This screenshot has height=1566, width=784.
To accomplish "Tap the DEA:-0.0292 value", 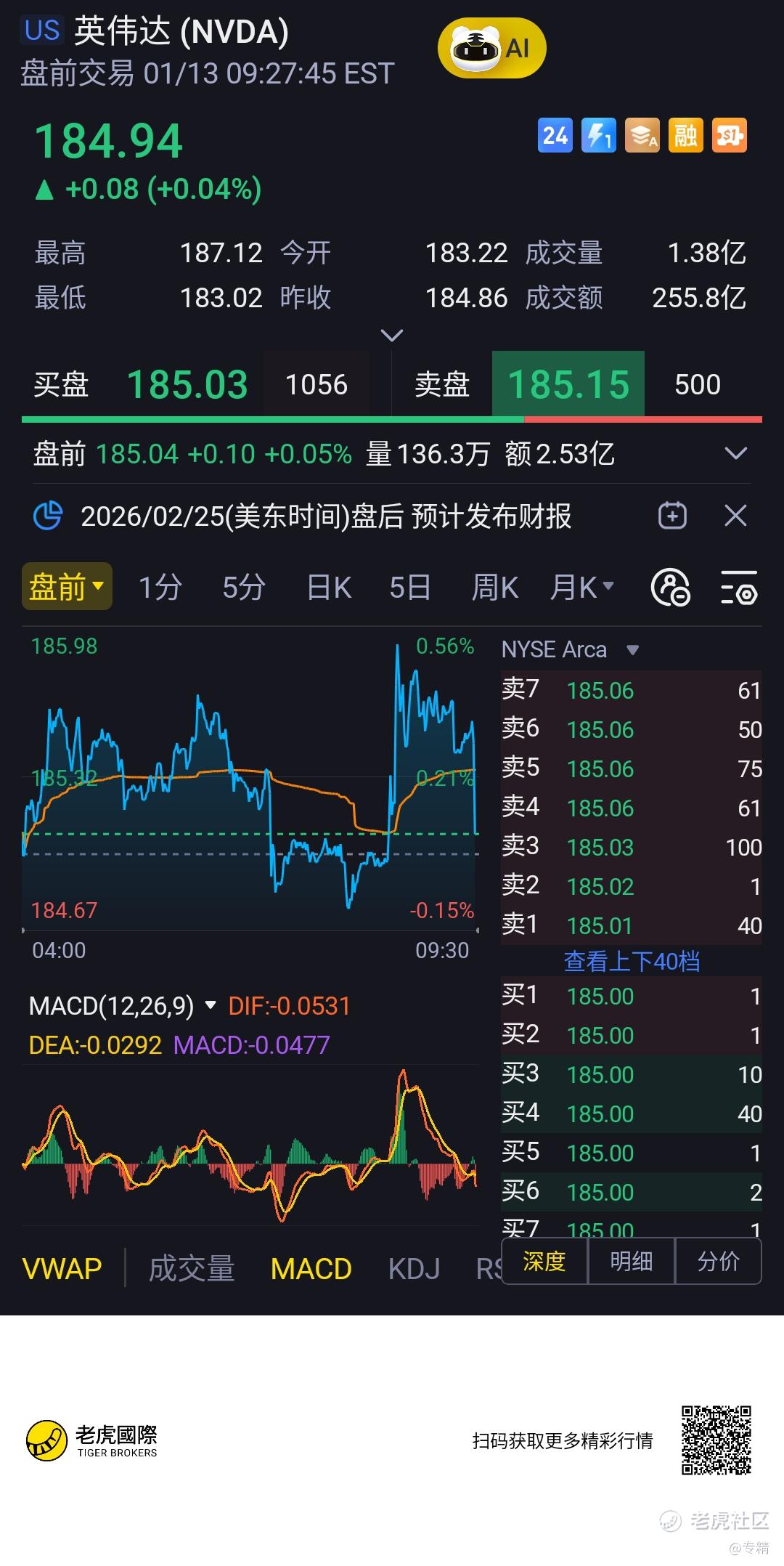I will click(x=95, y=1045).
